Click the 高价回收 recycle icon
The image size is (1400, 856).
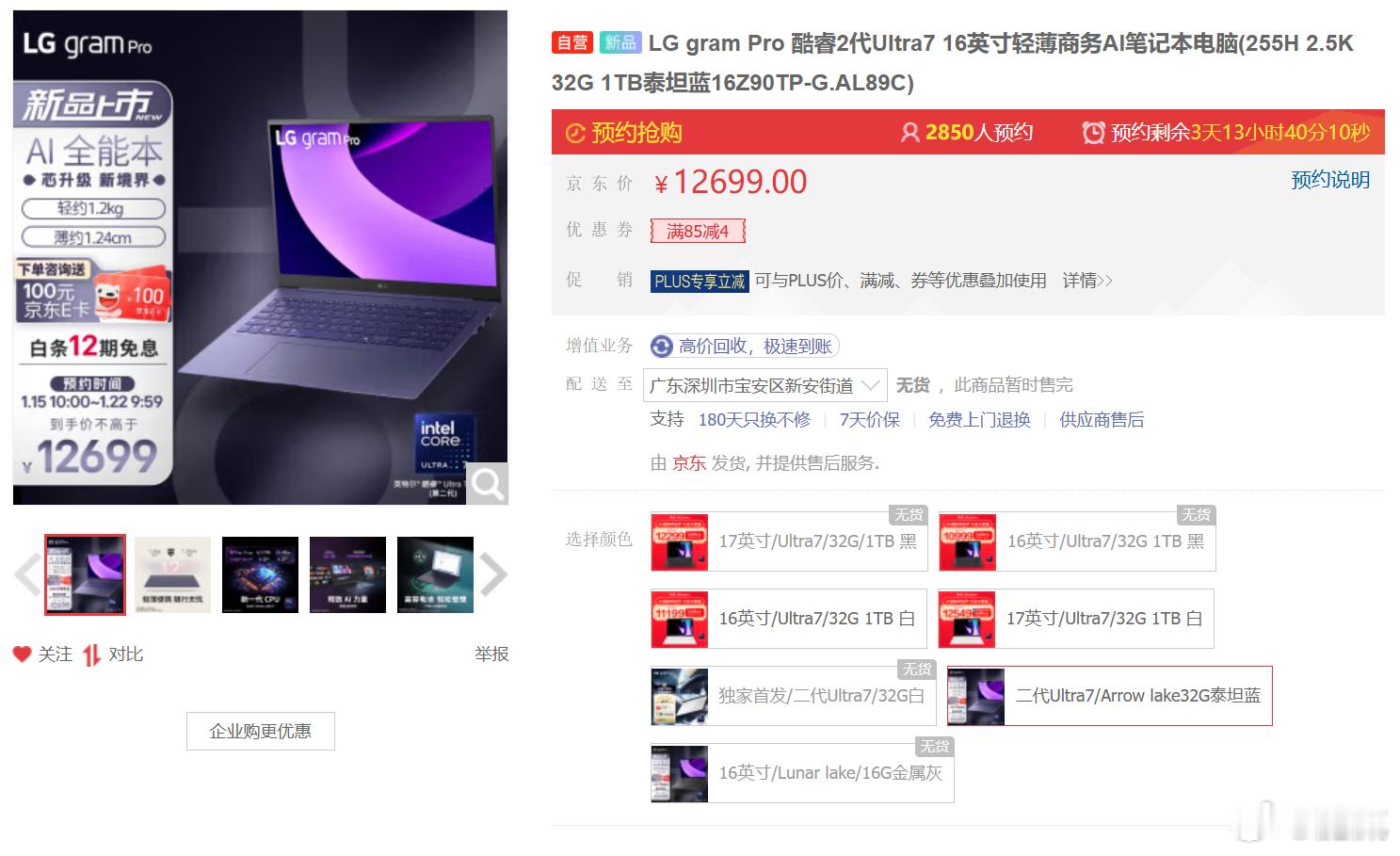[x=662, y=347]
